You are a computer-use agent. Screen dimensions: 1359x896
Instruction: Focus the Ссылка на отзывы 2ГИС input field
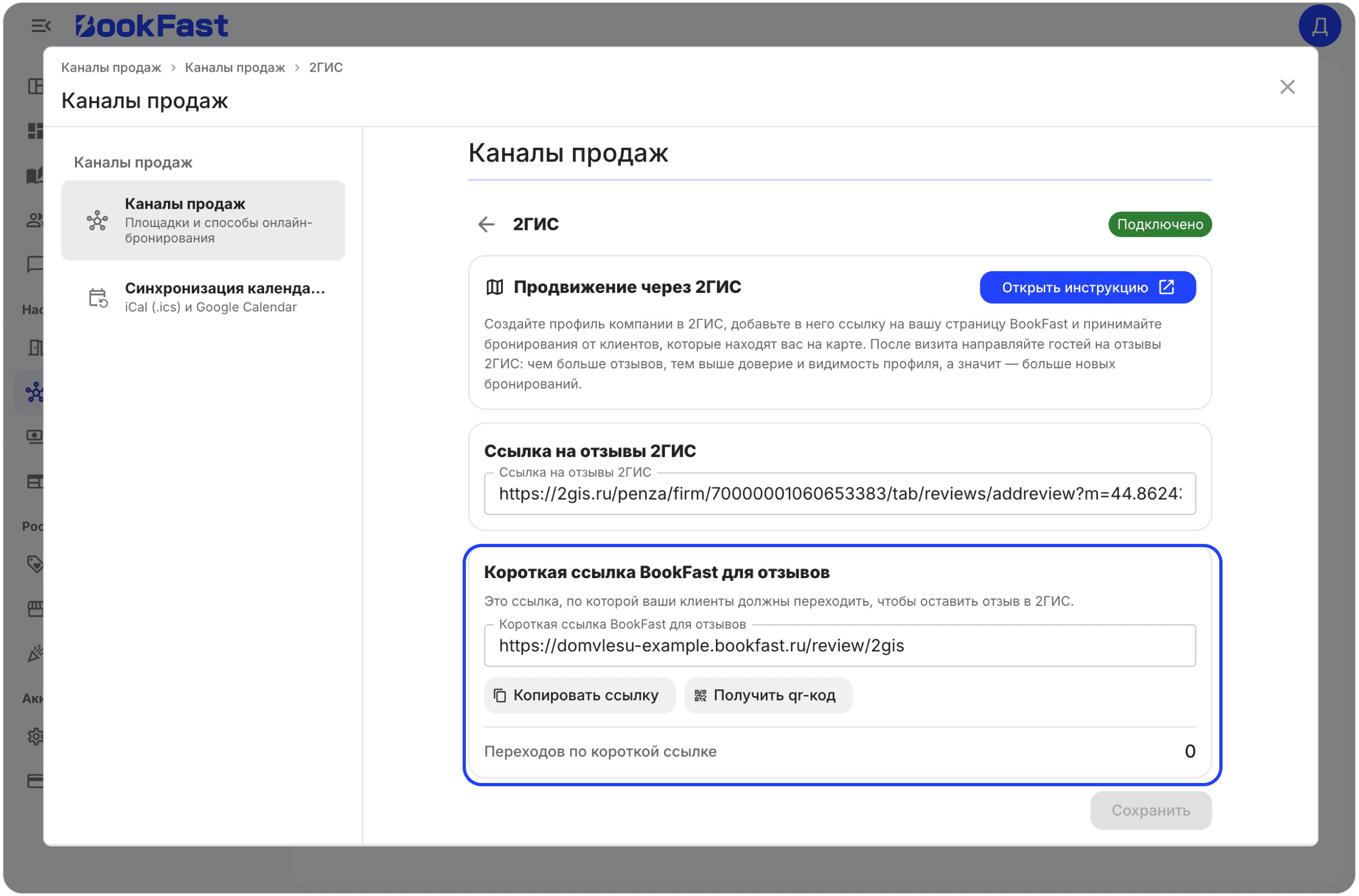pyautogui.click(x=839, y=494)
